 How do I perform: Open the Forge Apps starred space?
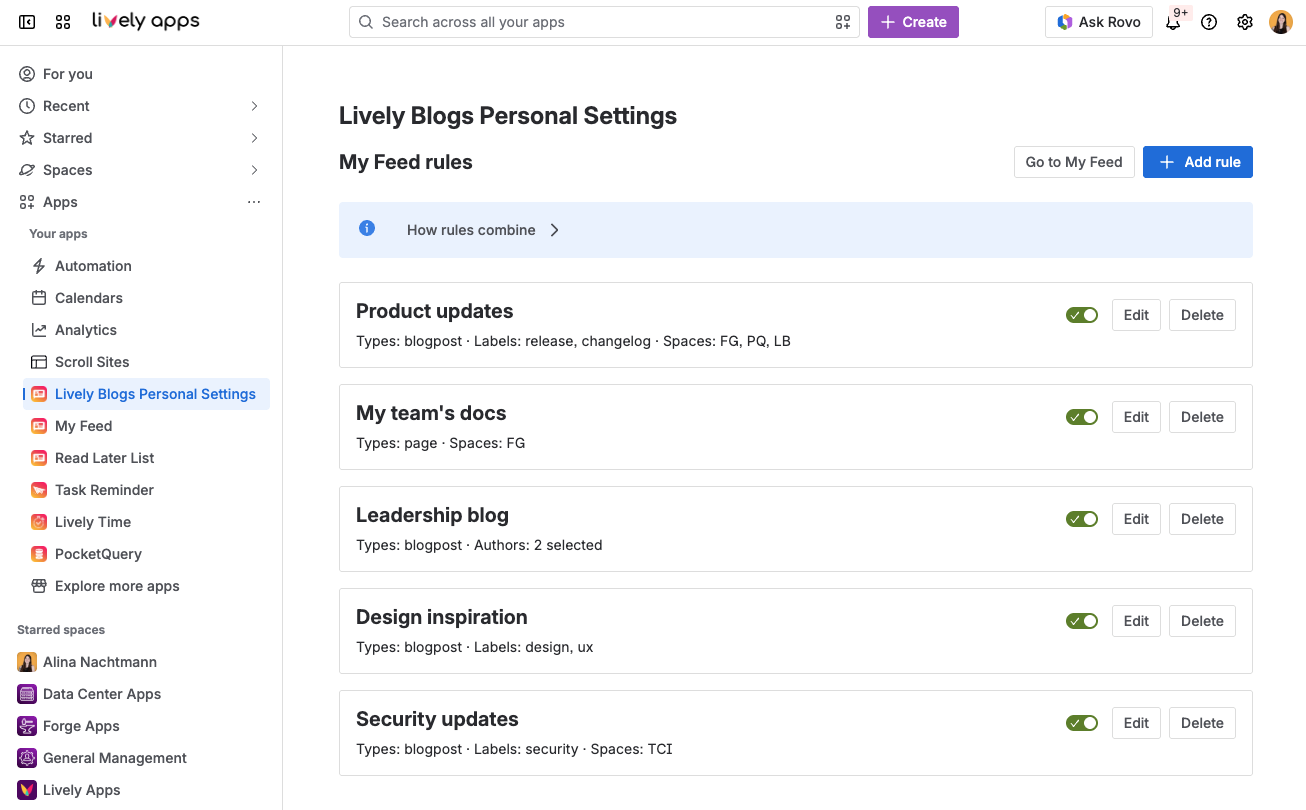[140, 726]
